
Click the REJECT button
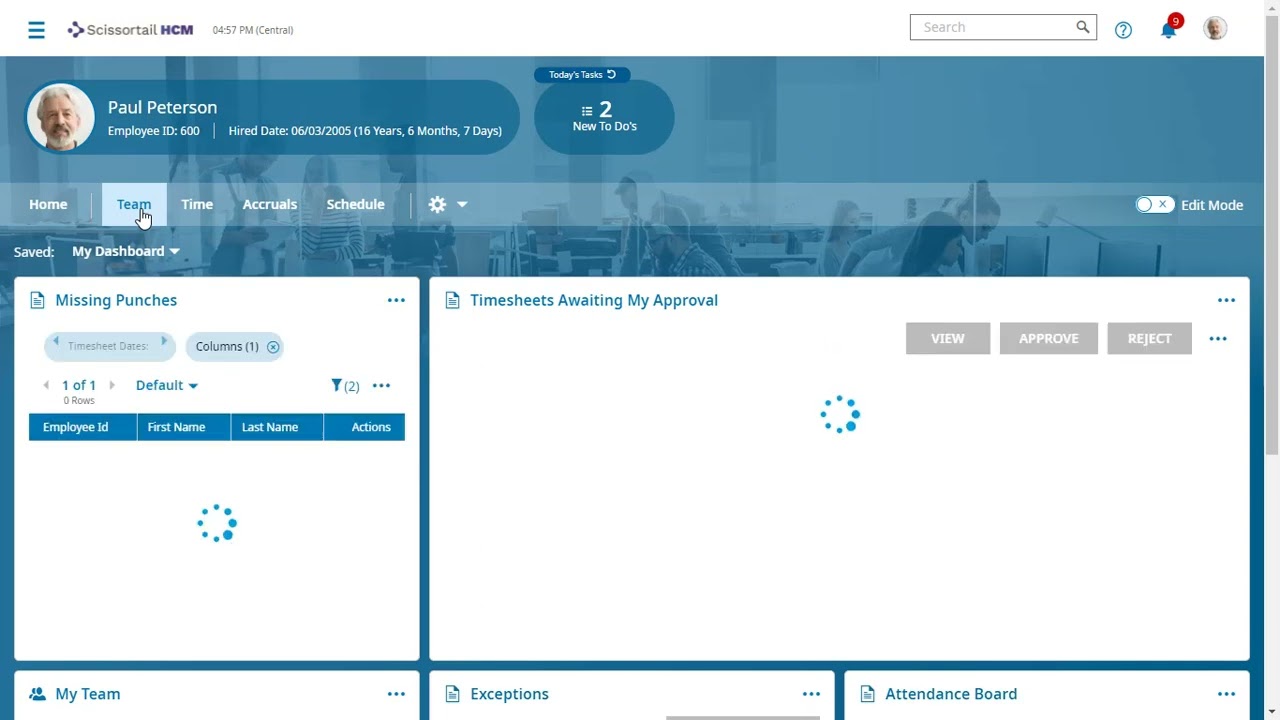pyautogui.click(x=1150, y=338)
